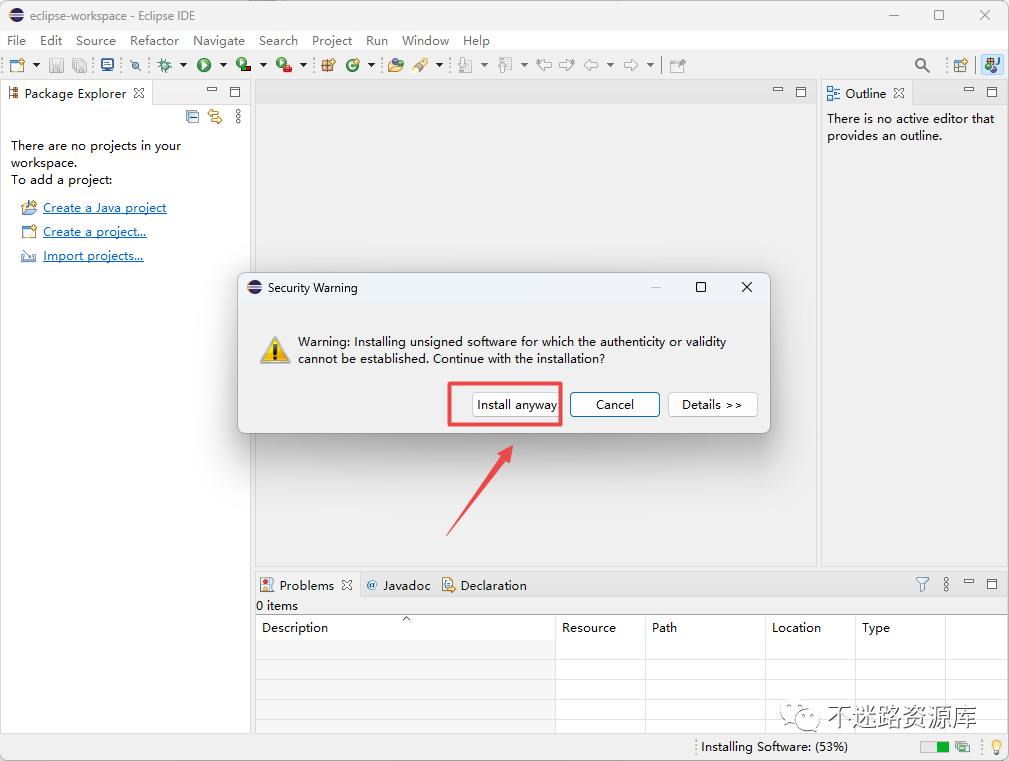This screenshot has height=761, width=1009.
Task: Switch to the Java perspective button
Action: [x=992, y=65]
